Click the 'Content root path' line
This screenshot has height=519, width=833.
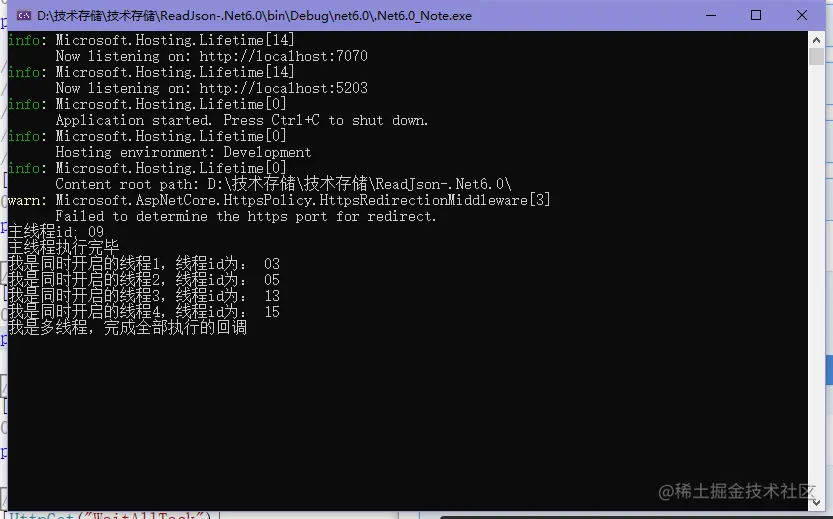tap(283, 184)
